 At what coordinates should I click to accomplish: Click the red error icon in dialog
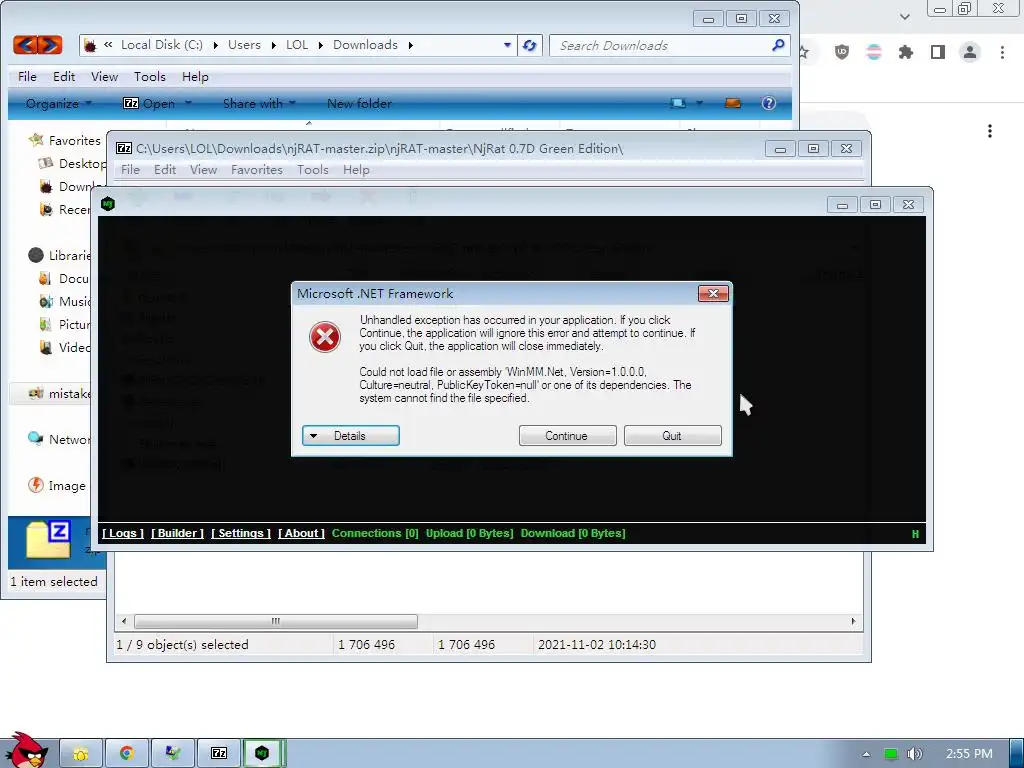coord(325,337)
